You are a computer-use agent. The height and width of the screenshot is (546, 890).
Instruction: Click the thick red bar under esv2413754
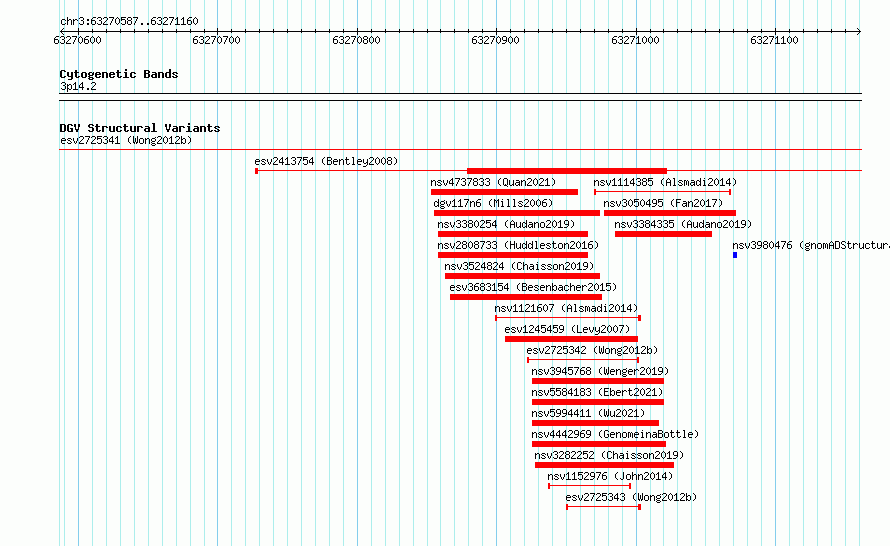click(566, 171)
